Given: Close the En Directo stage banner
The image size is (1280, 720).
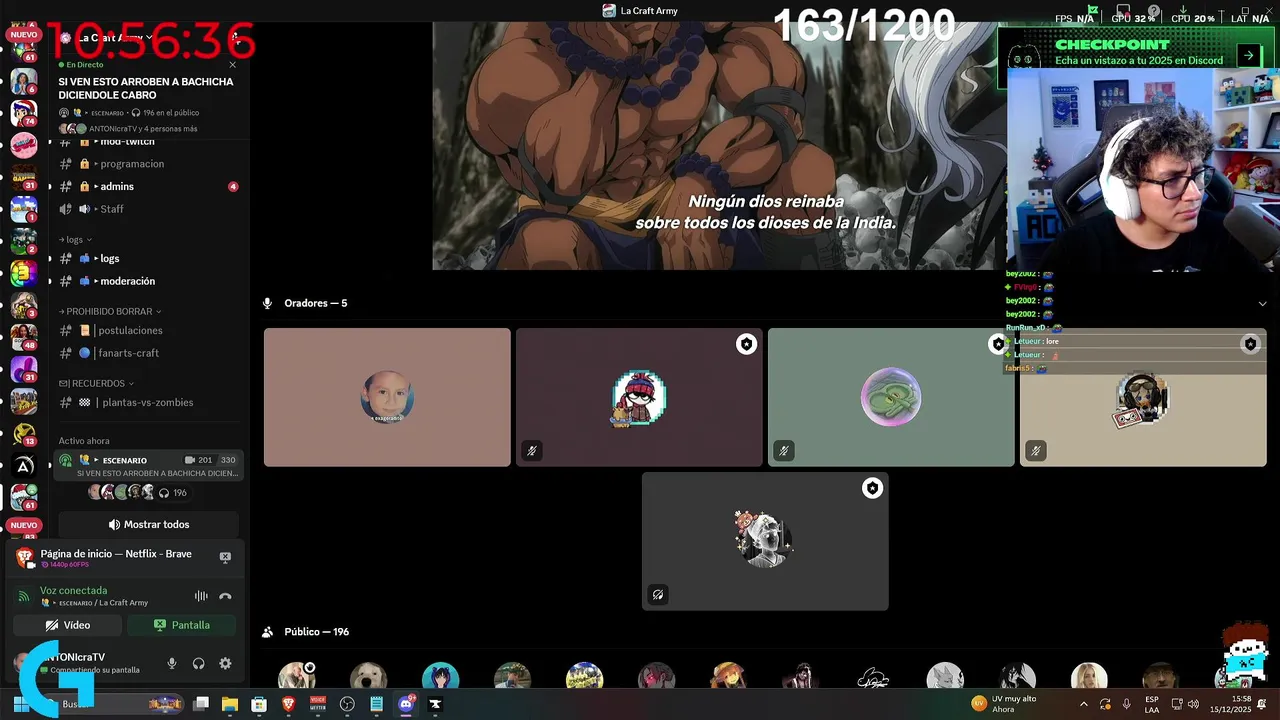Looking at the screenshot, I should click(233, 65).
